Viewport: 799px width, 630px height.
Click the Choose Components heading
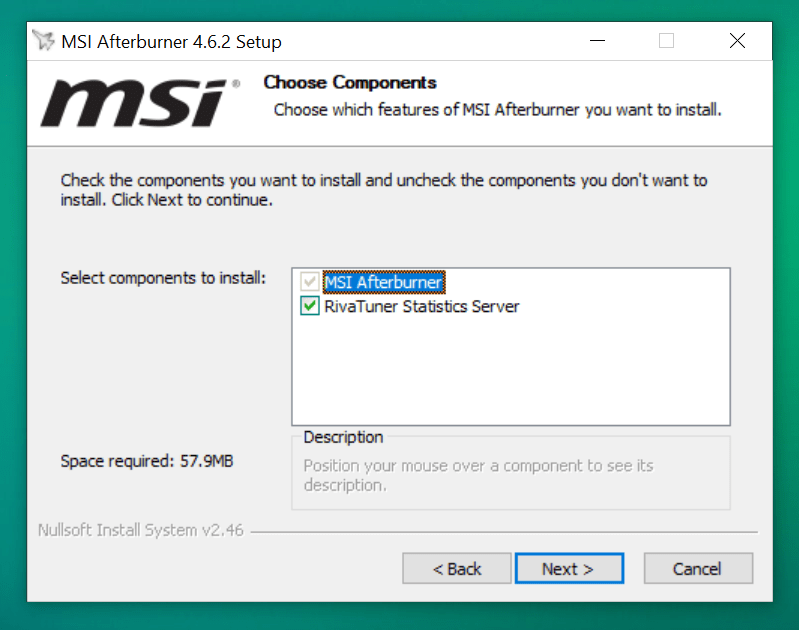[350, 83]
